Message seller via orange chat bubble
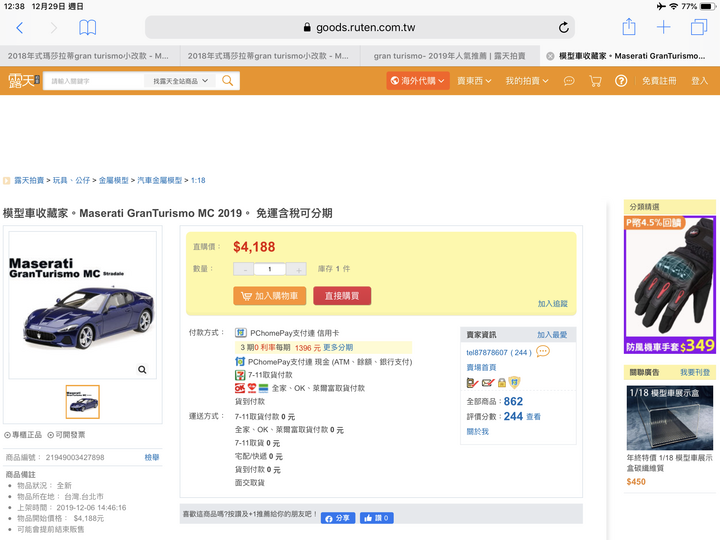 543,352
